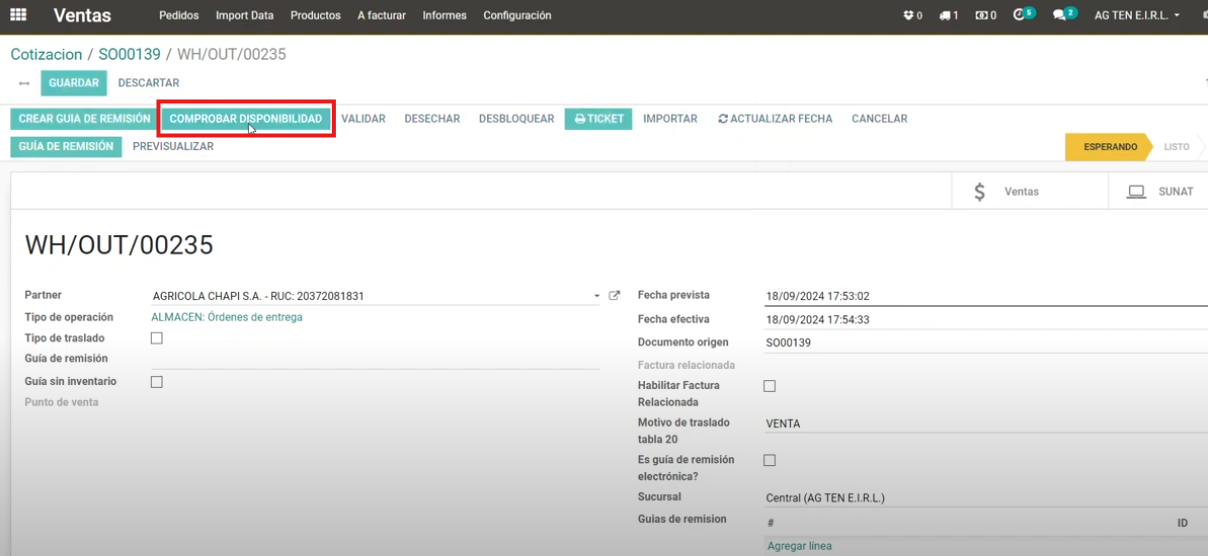Click Actualizar Fecha refresh button
The height and width of the screenshot is (556, 1208).
(775, 119)
